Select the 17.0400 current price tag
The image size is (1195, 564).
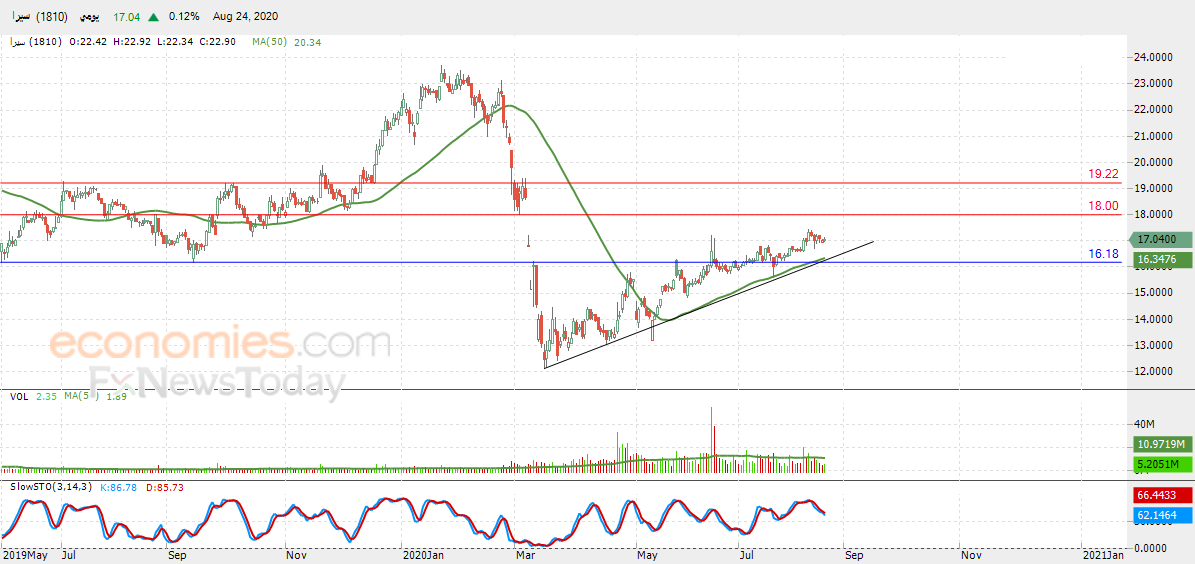coord(1161,239)
